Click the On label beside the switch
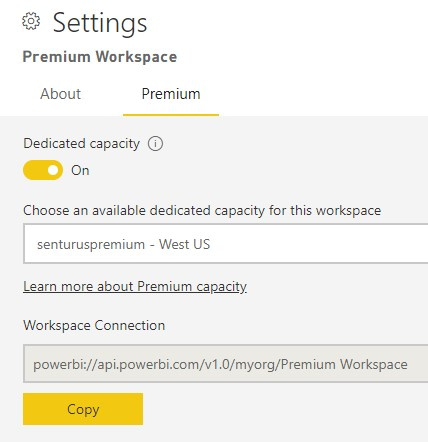Image resolution: width=428 pixels, height=442 pixels. tap(80, 170)
